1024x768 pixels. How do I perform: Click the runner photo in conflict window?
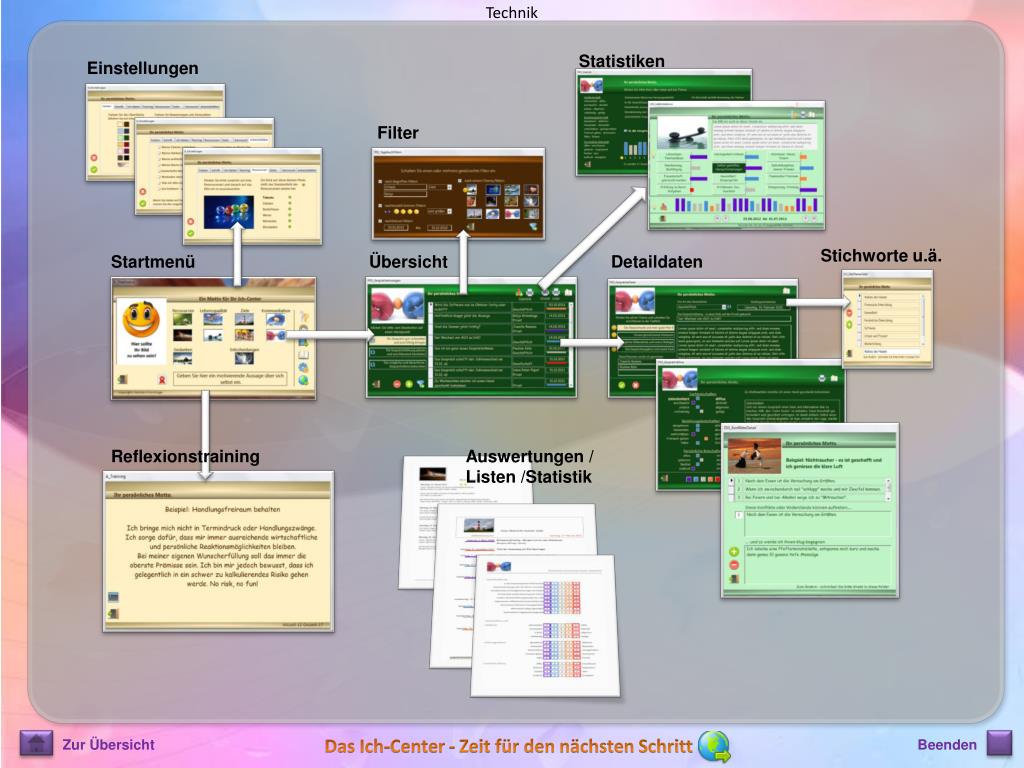754,455
